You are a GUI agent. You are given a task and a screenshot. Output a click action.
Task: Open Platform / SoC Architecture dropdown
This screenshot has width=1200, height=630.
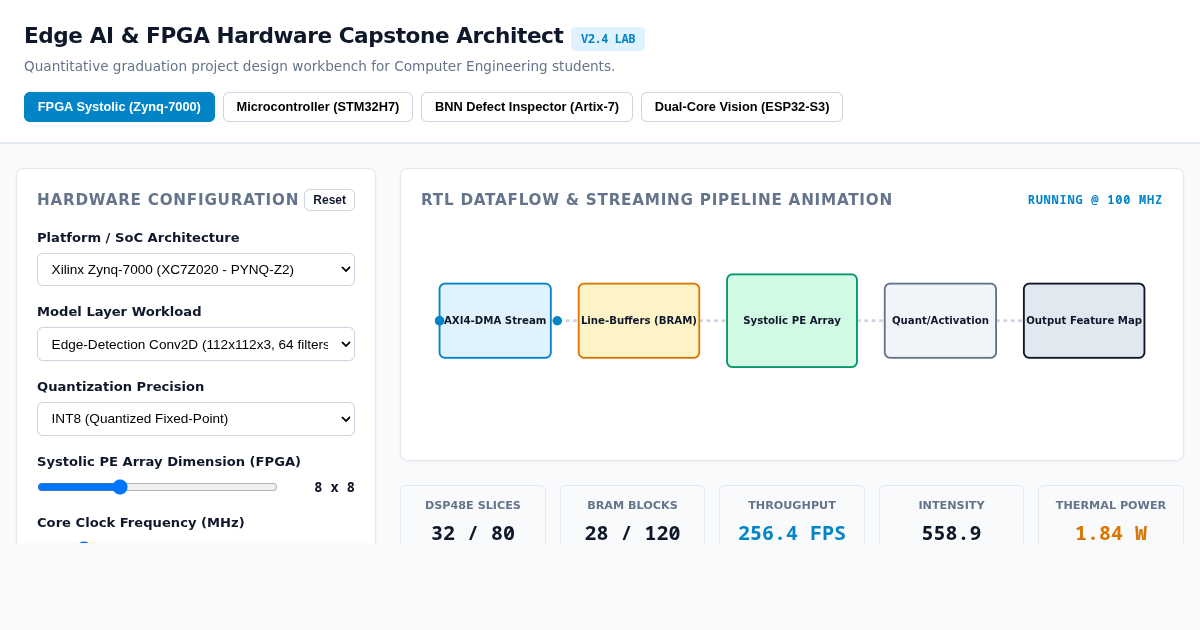point(196,270)
